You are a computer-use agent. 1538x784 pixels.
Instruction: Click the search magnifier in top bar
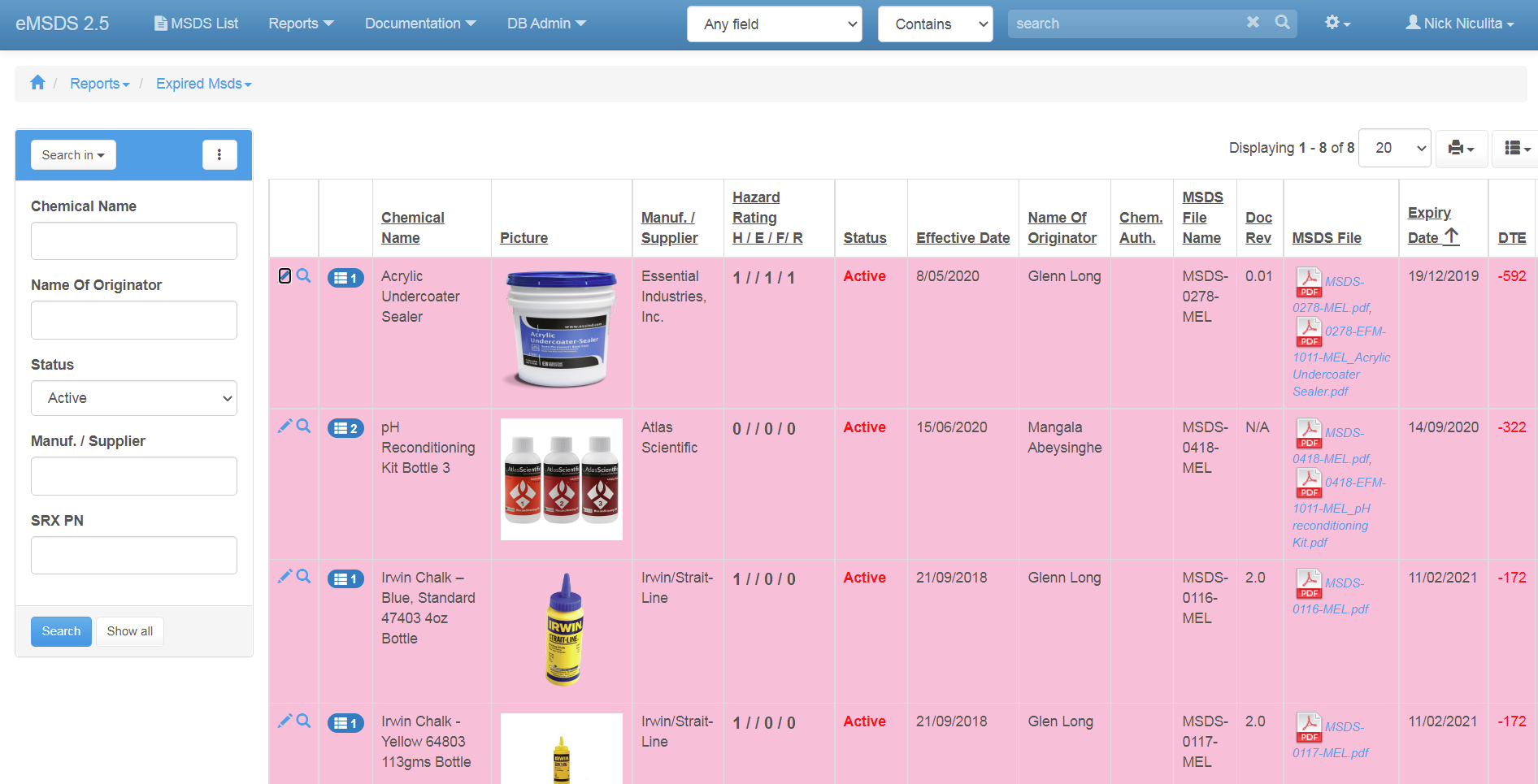[x=1282, y=23]
